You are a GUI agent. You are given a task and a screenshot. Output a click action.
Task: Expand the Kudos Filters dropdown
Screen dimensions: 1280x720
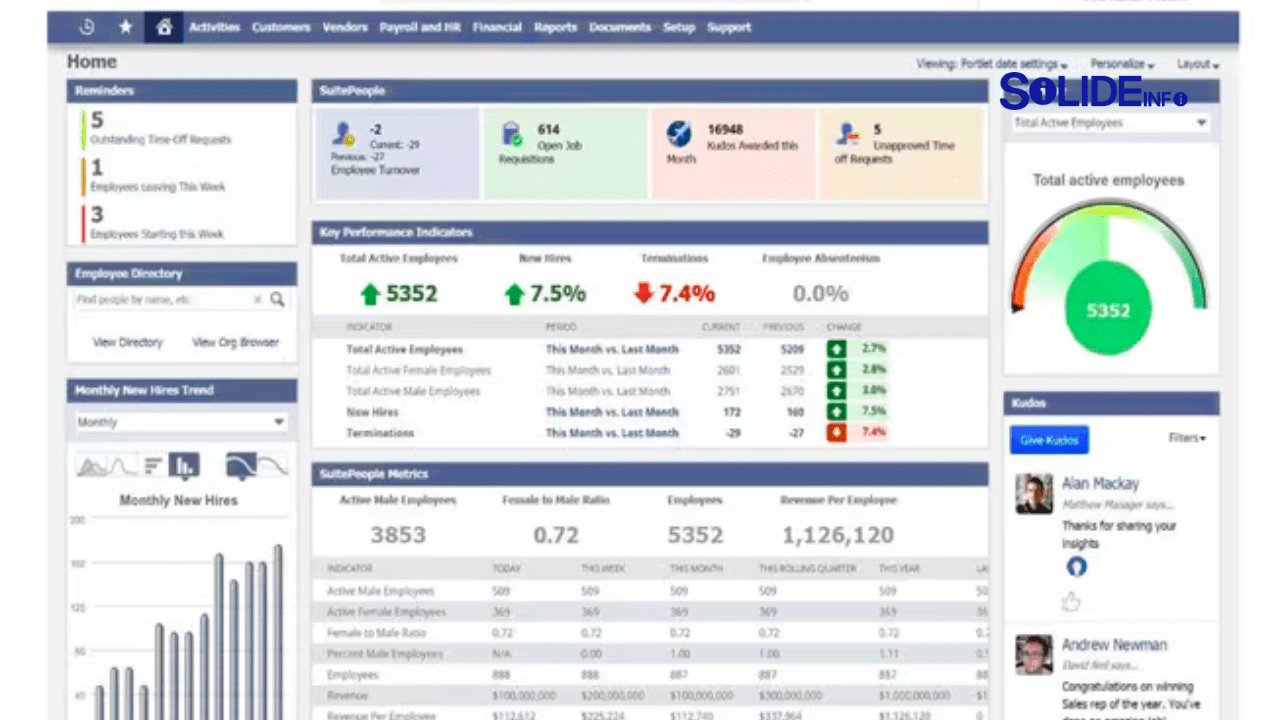coord(1187,438)
